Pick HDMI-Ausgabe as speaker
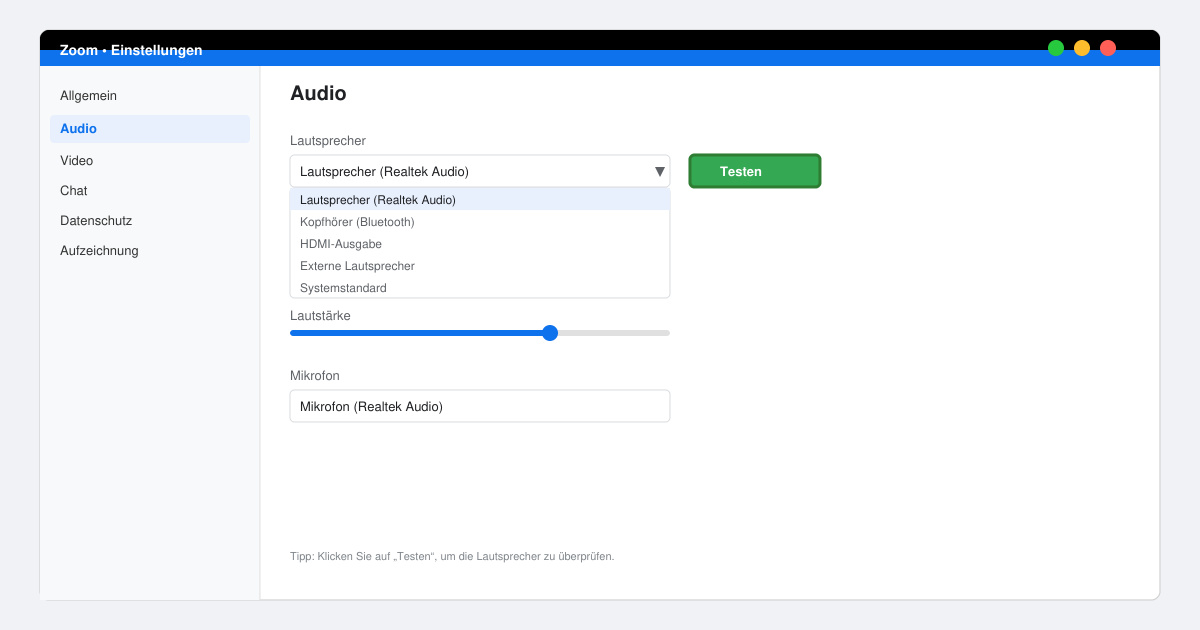 [480, 244]
